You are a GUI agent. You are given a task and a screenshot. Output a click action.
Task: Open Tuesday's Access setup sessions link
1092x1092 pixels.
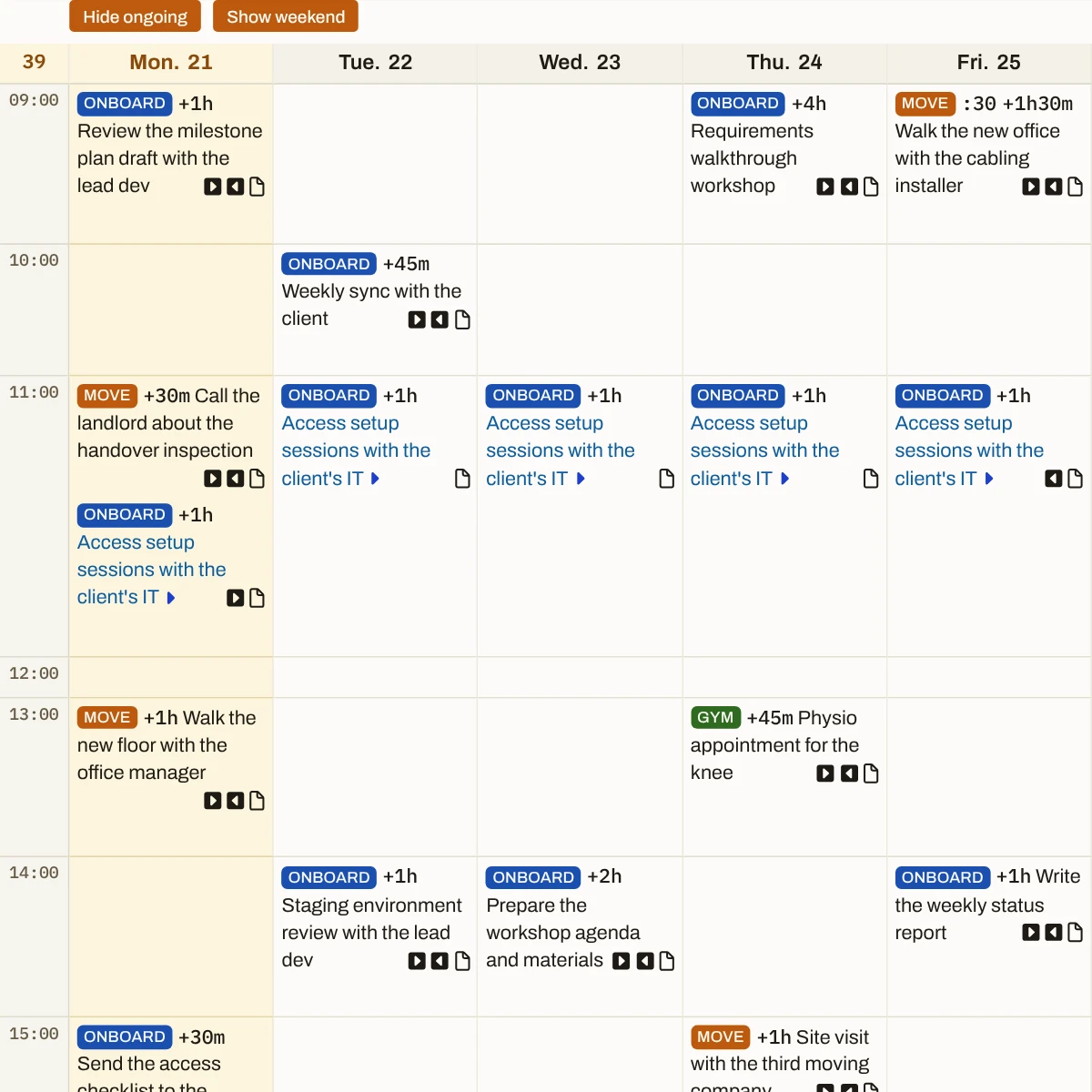356,450
